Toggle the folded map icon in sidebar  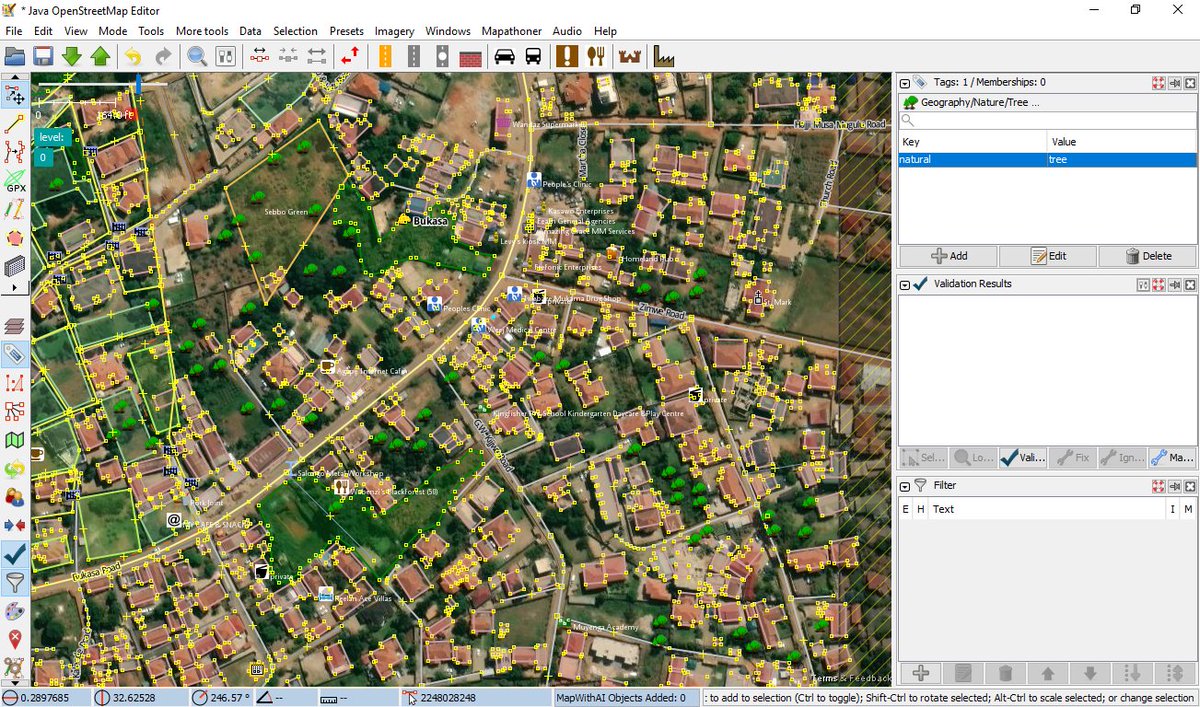(x=15, y=440)
